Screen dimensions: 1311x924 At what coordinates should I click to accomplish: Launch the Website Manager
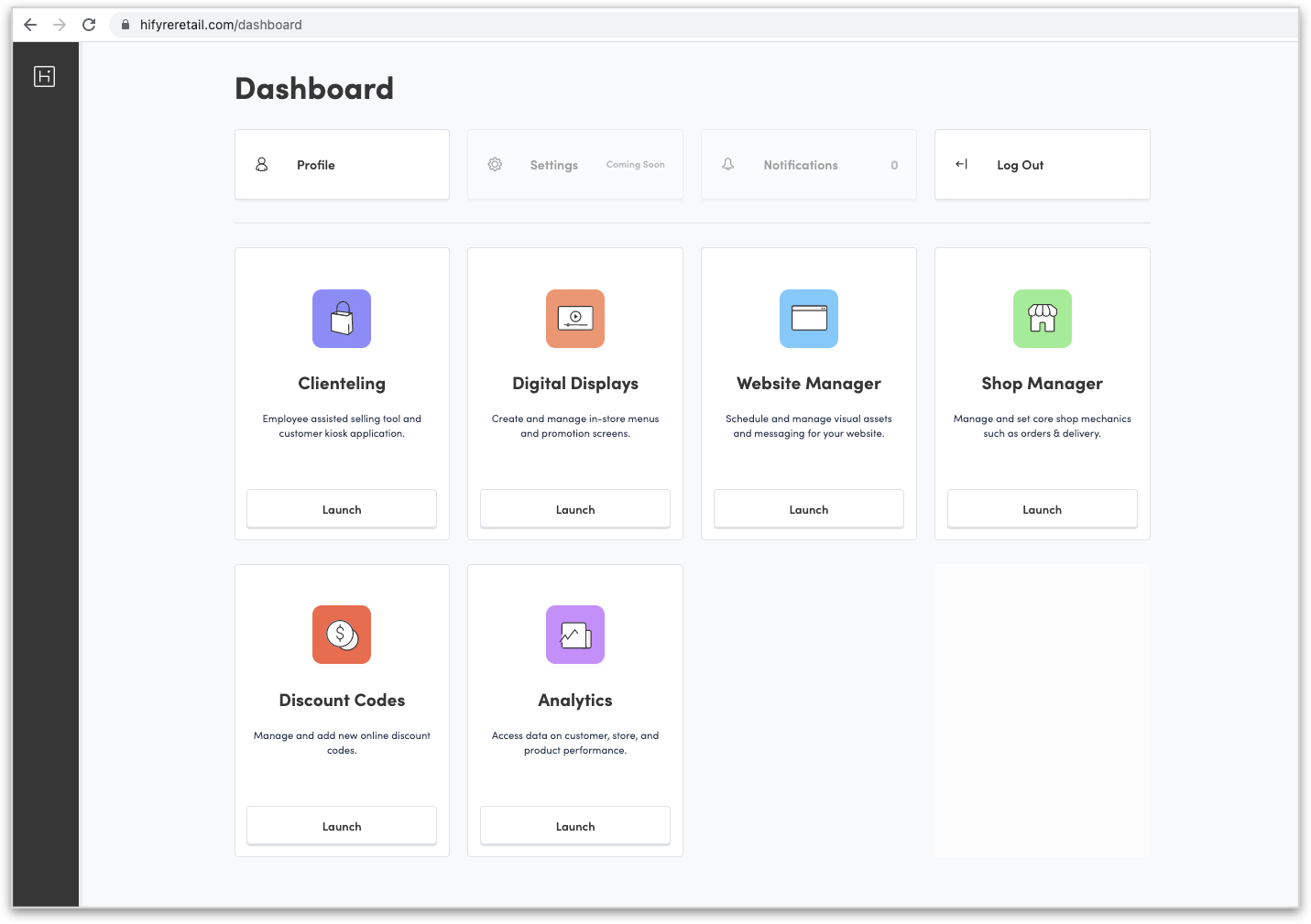[x=809, y=509]
